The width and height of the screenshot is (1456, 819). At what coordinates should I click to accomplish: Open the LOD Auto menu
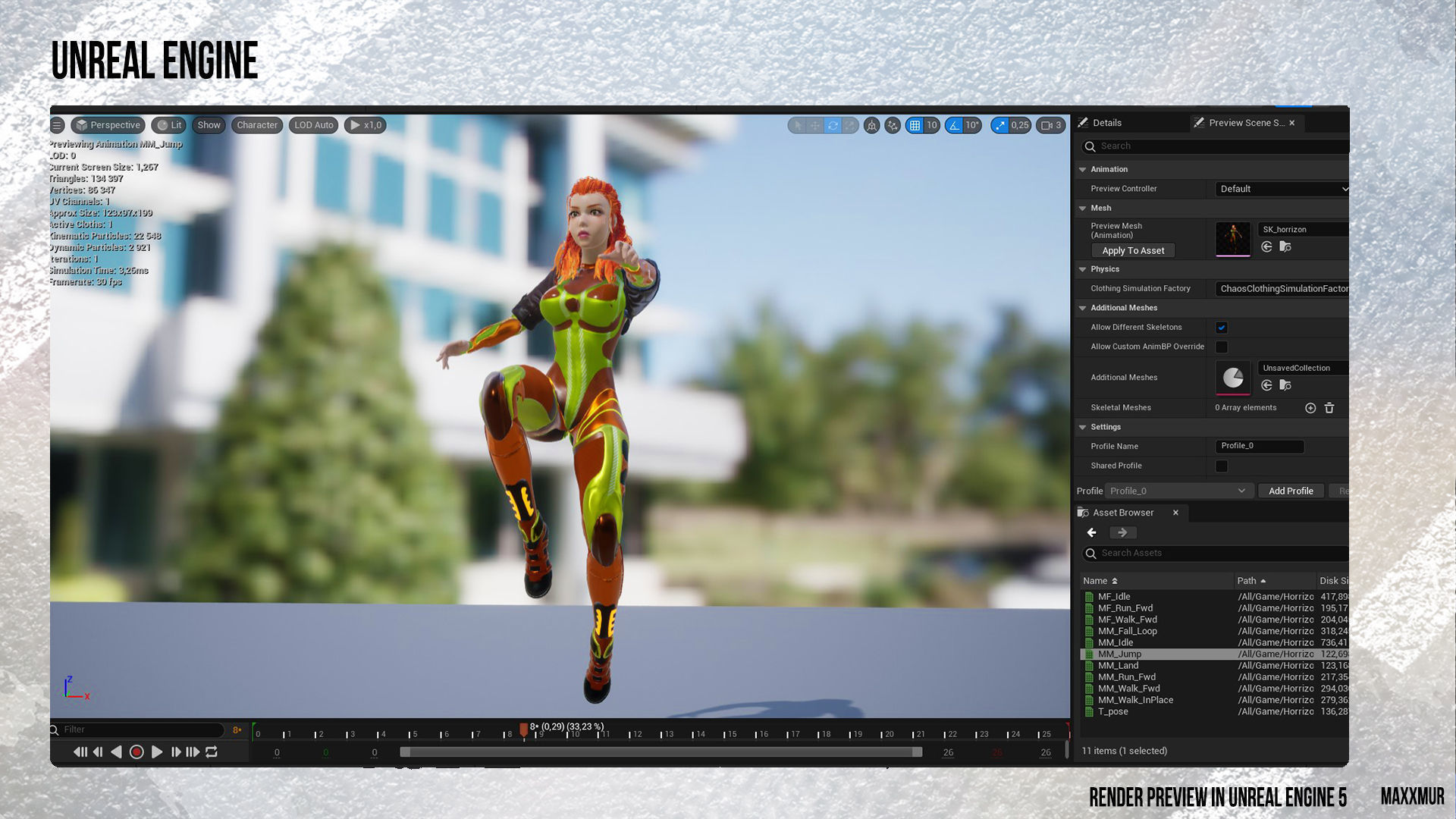[x=313, y=125]
